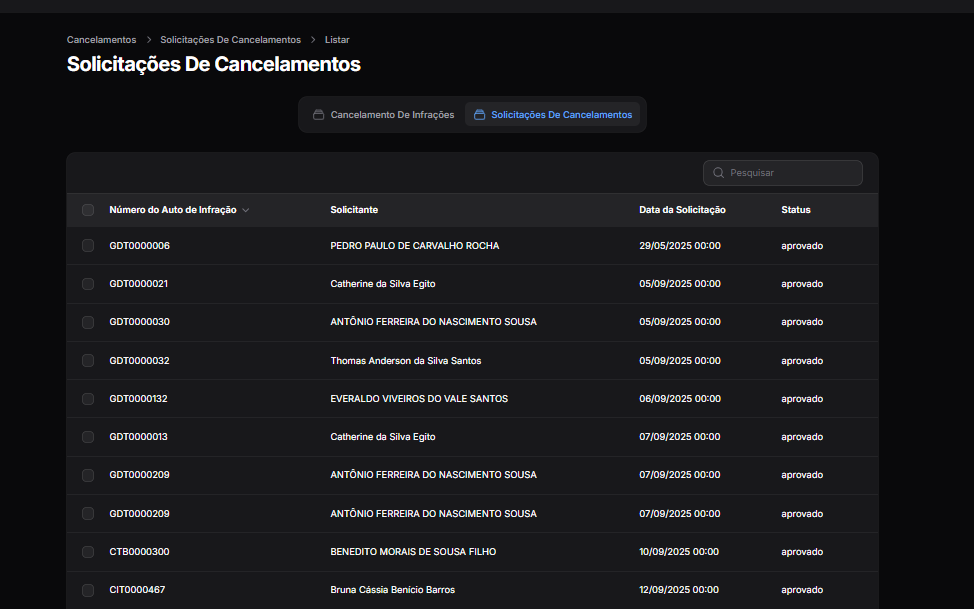Open record GDT0000030
The image size is (974, 609).
(139, 322)
